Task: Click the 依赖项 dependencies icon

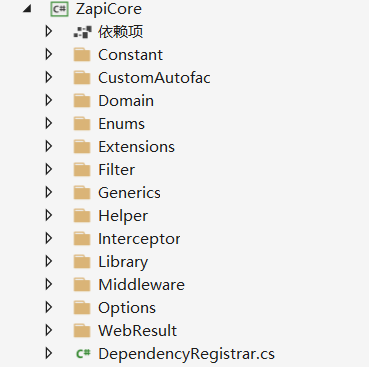Action: click(x=82, y=32)
